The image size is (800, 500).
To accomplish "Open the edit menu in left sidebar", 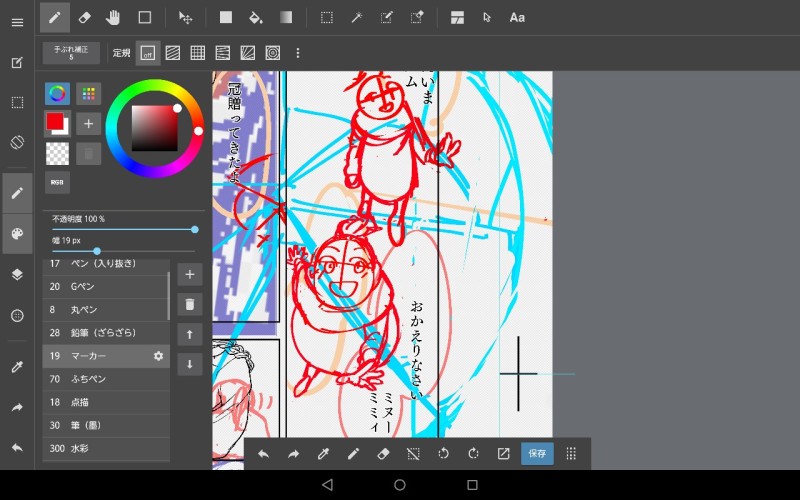I will click(17, 63).
